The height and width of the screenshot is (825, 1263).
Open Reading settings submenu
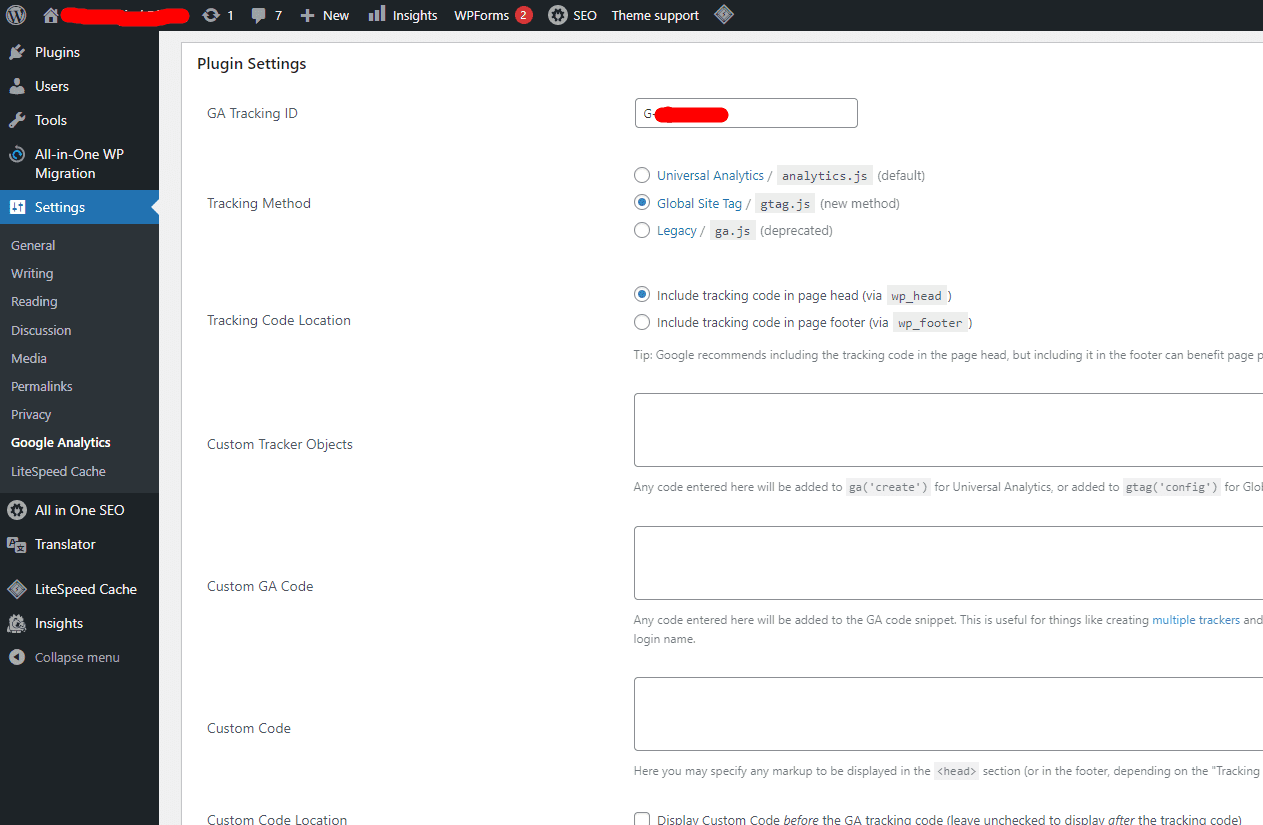click(x=34, y=301)
